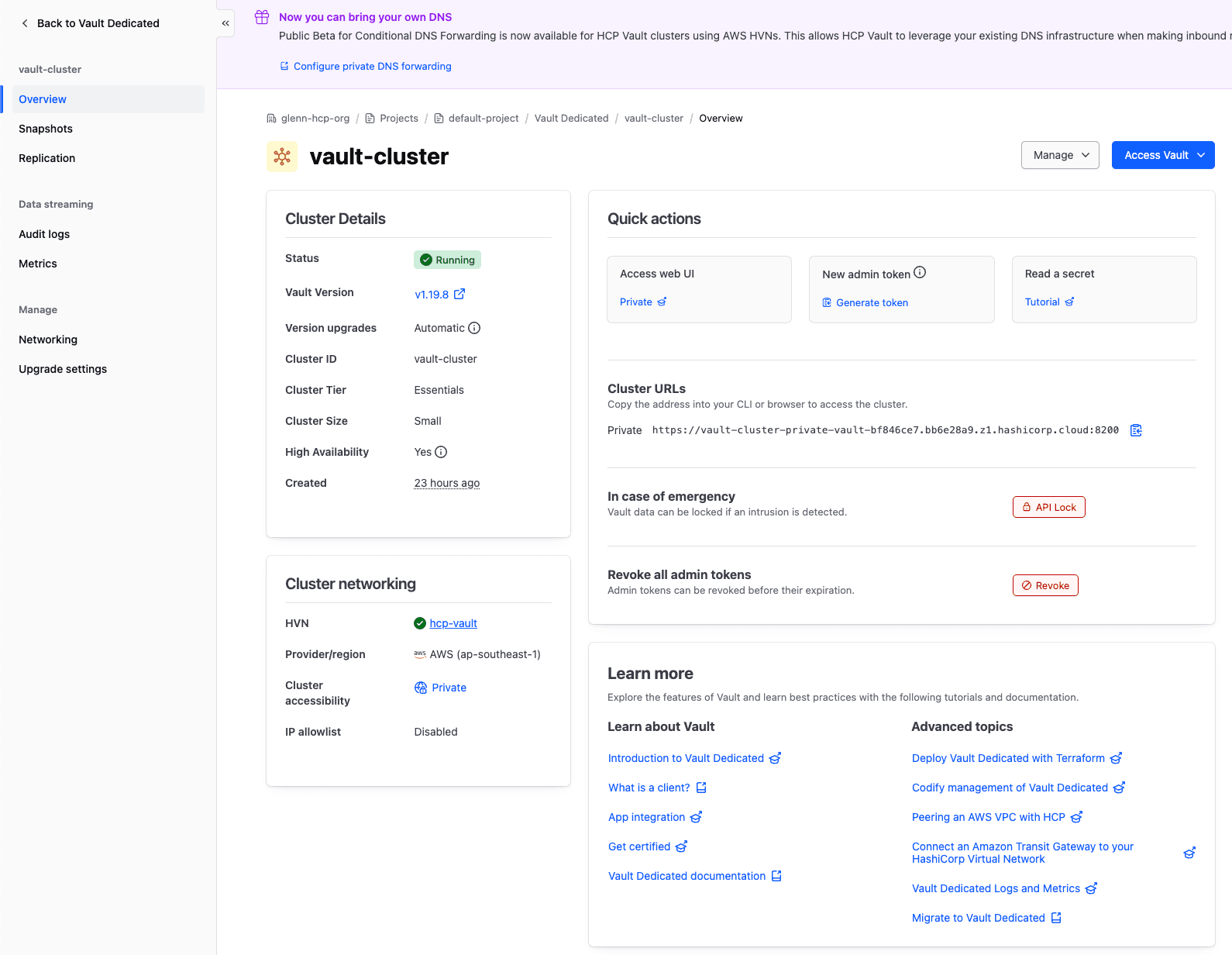The height and width of the screenshot is (955, 1232).
Task: Open Networking from the Manage section
Action: tap(48, 340)
